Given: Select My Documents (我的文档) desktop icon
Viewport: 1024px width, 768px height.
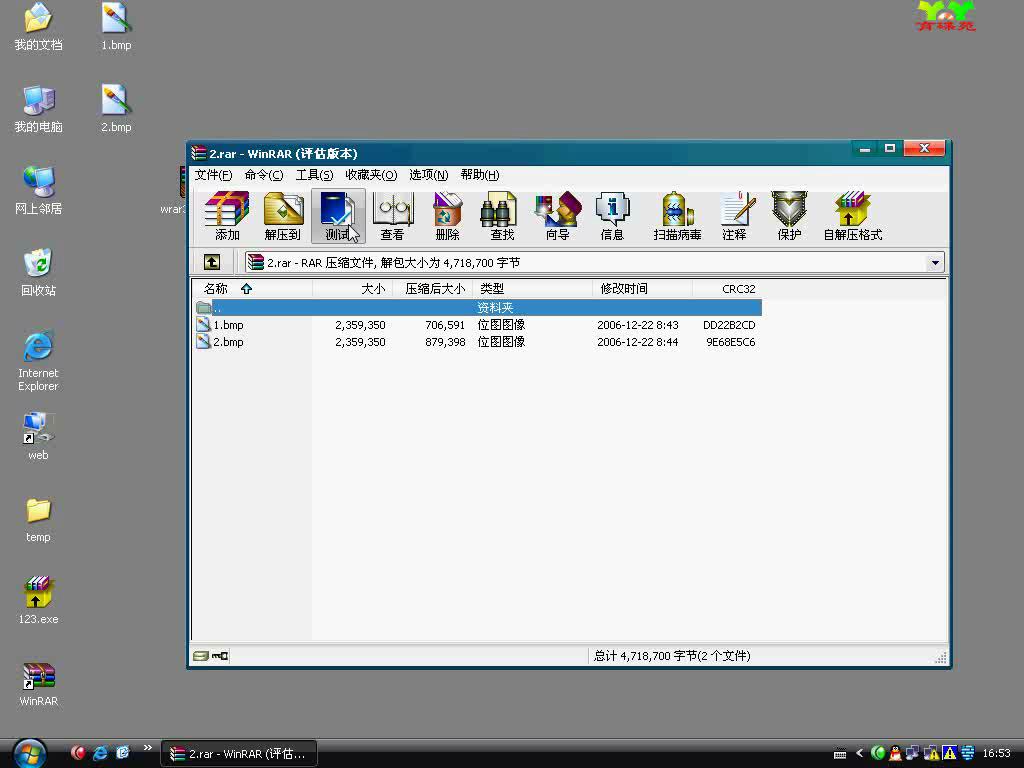Looking at the screenshot, I should 38,27.
